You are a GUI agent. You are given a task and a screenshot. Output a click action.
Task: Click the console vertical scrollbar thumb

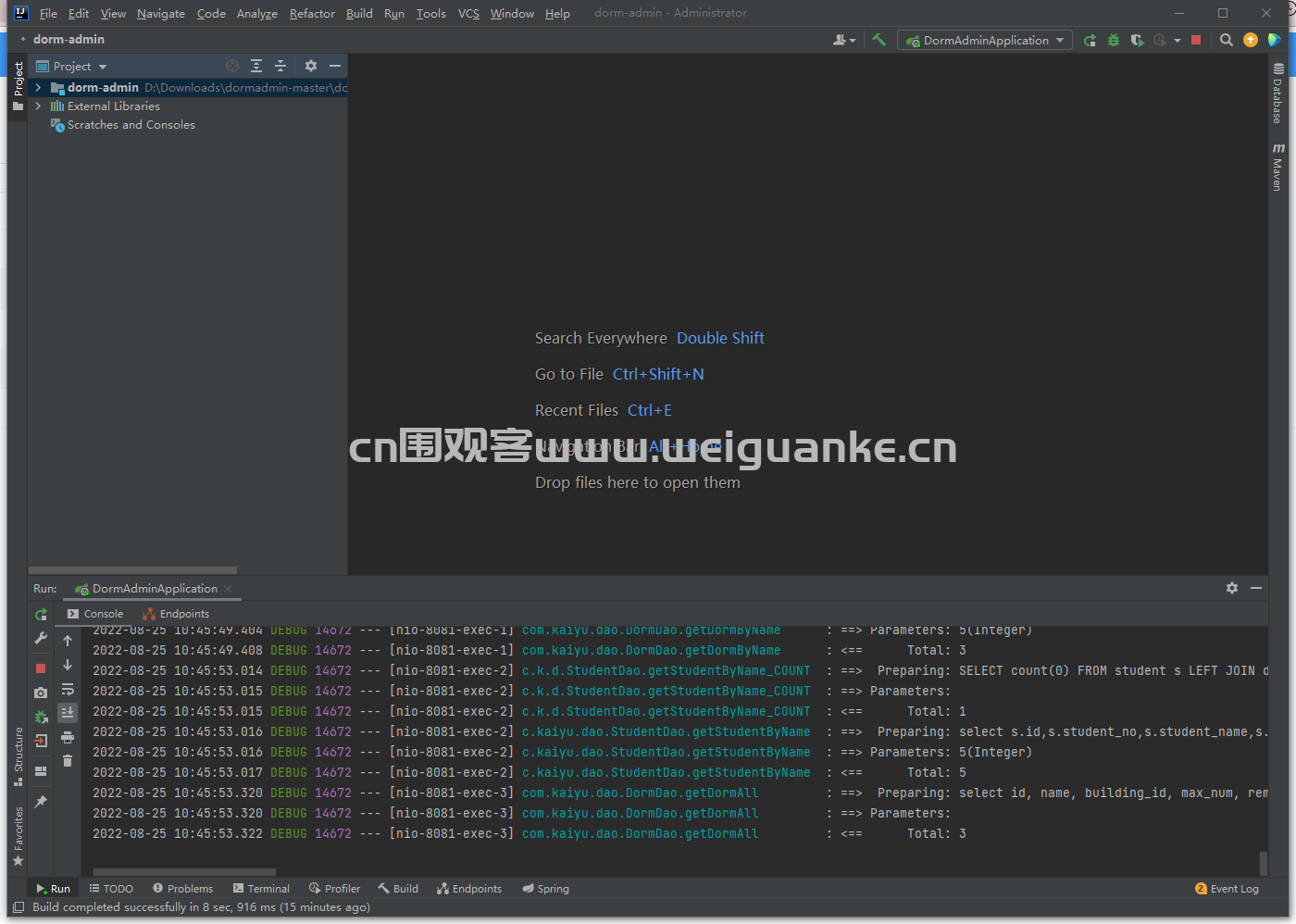1263,863
